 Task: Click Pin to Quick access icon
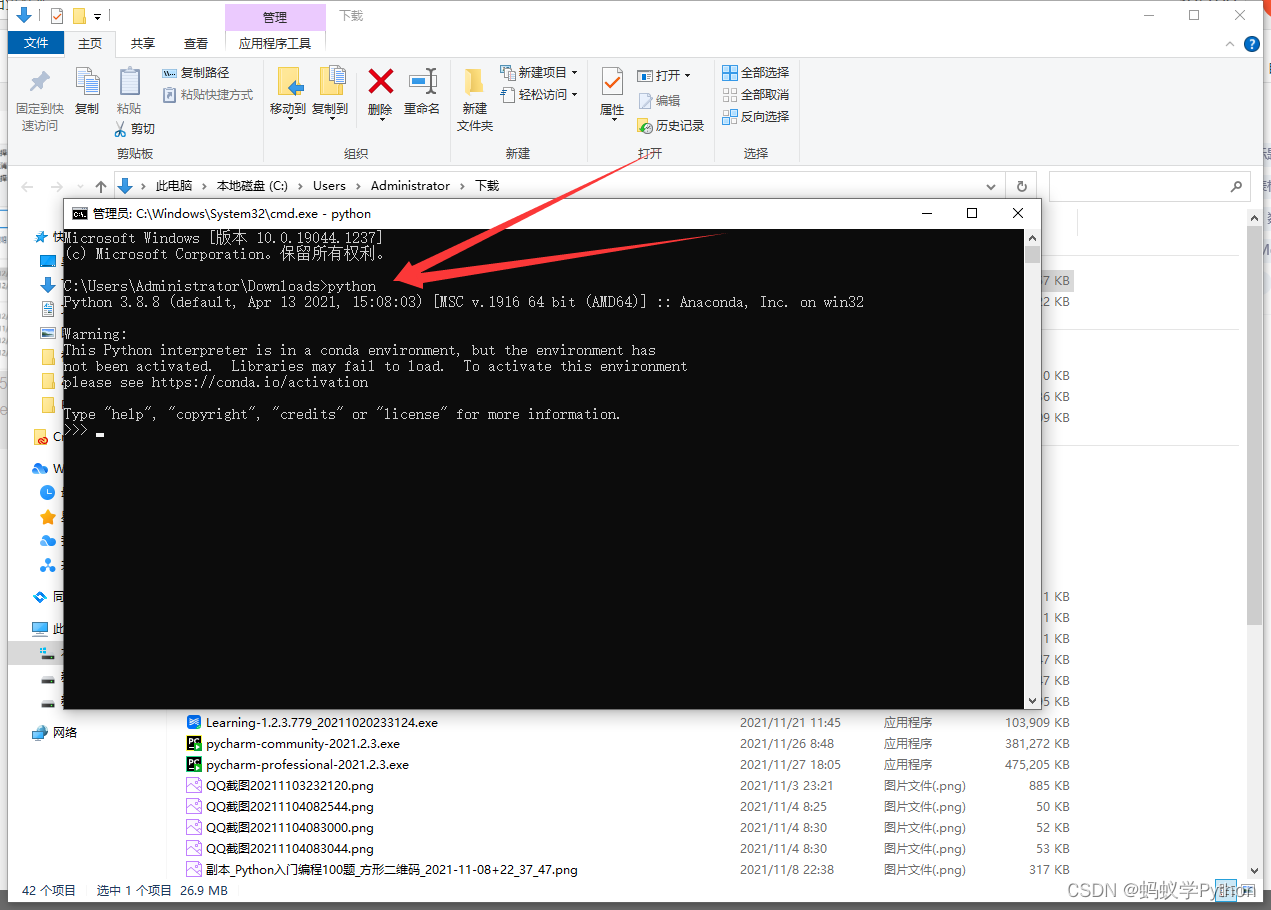40,82
